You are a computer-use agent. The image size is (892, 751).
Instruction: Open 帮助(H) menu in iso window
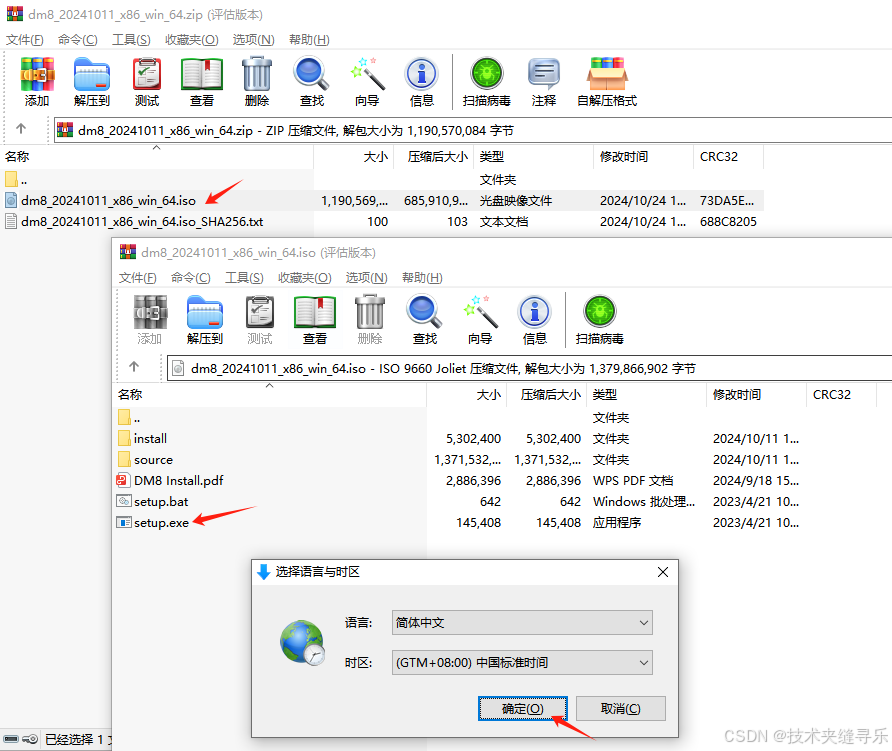point(422,278)
